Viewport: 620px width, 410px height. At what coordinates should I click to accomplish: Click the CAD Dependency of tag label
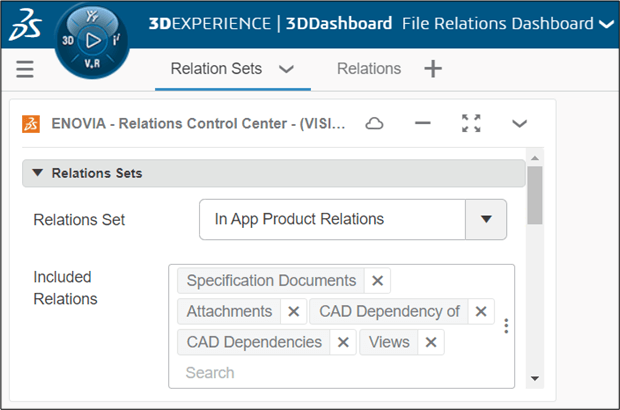389,312
